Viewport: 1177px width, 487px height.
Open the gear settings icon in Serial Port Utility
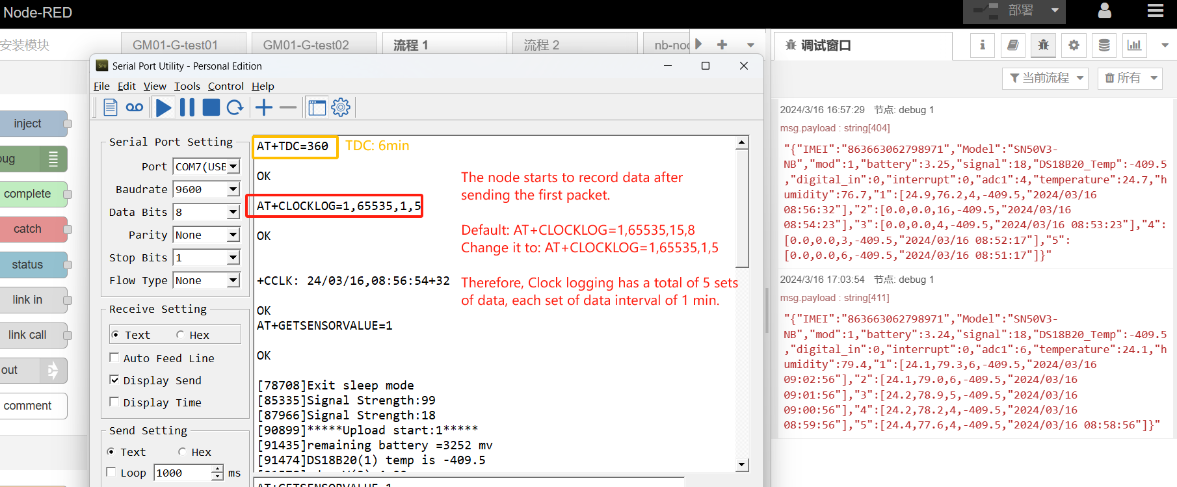(x=341, y=107)
